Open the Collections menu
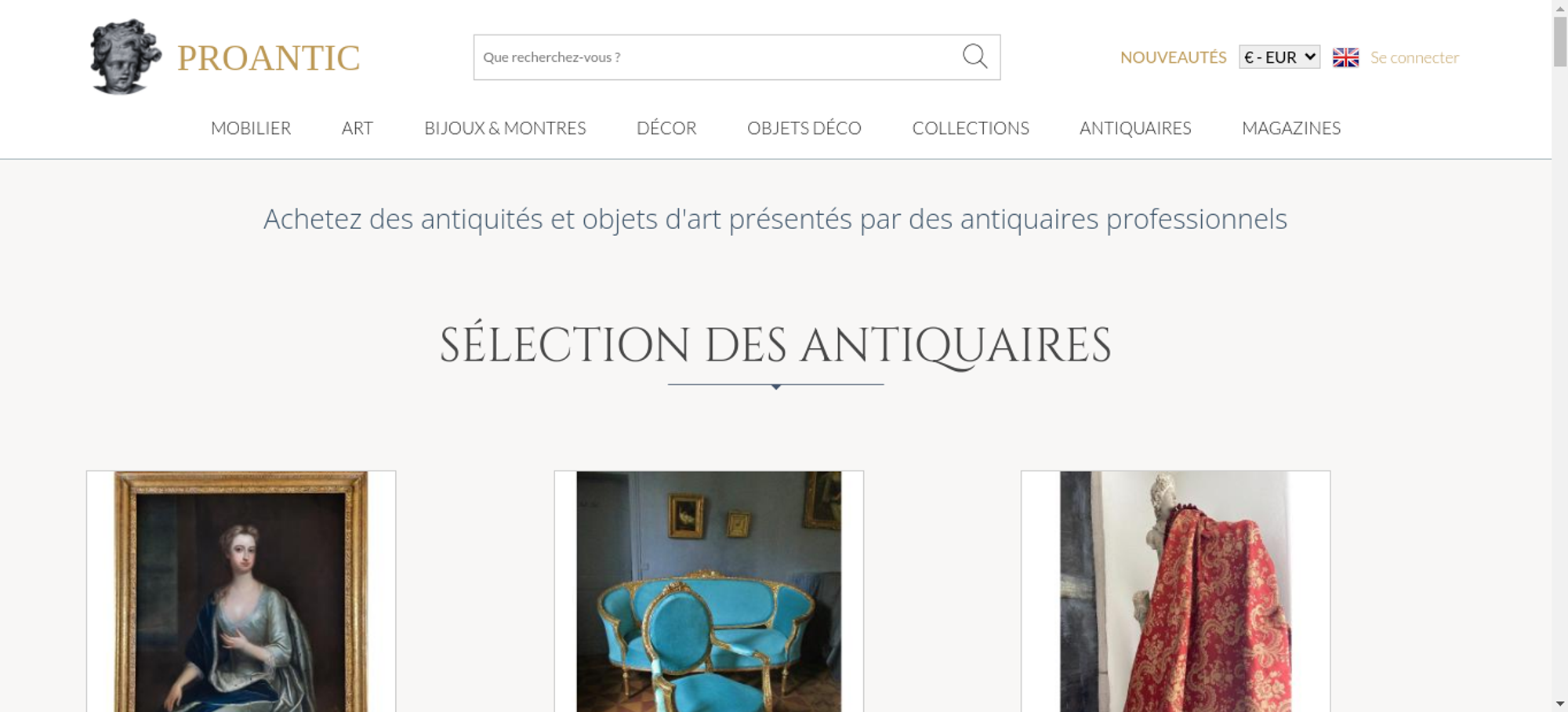 point(971,128)
